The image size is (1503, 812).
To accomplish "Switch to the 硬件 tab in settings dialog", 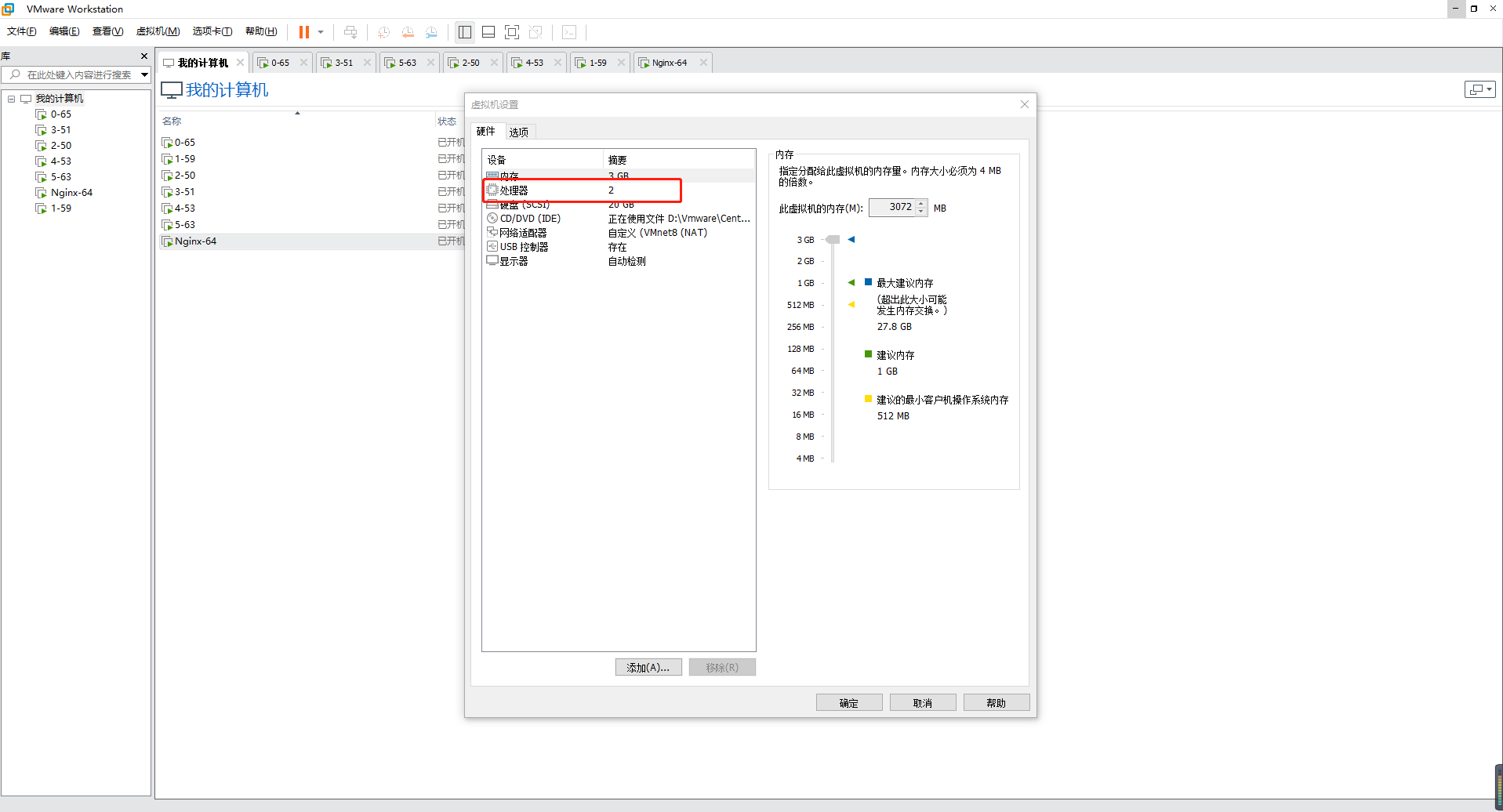I will 486,132.
